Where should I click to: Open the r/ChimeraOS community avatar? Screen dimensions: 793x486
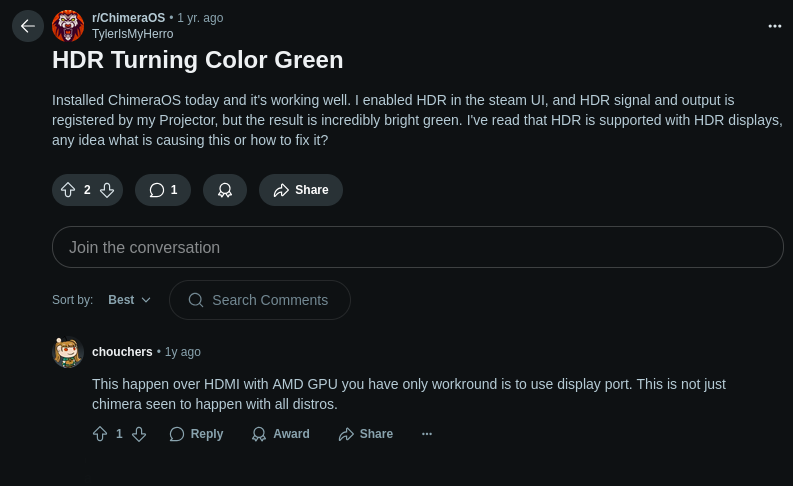tap(68, 26)
